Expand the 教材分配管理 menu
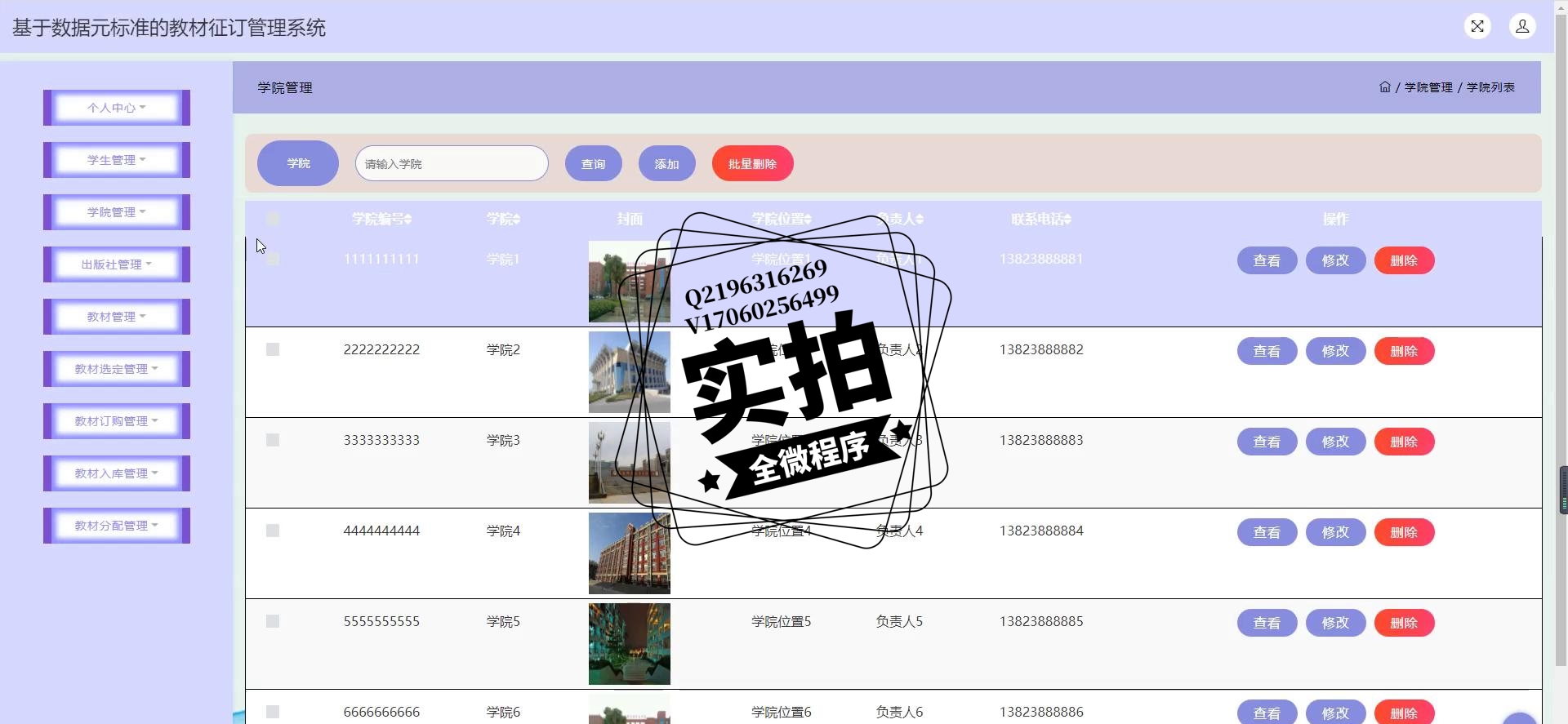Image resolution: width=1568 pixels, height=724 pixels. 117,526
